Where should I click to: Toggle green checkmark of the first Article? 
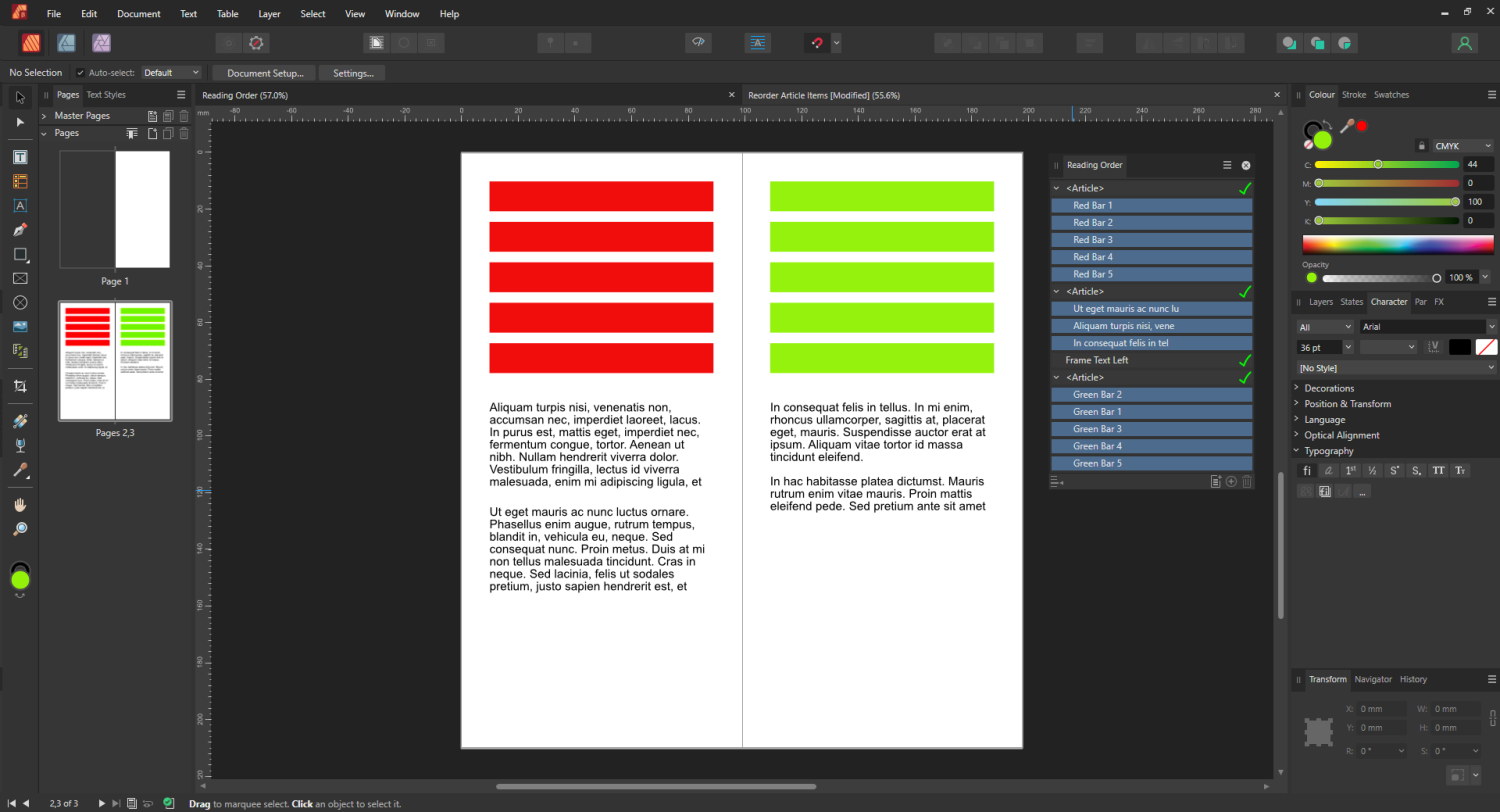1244,188
